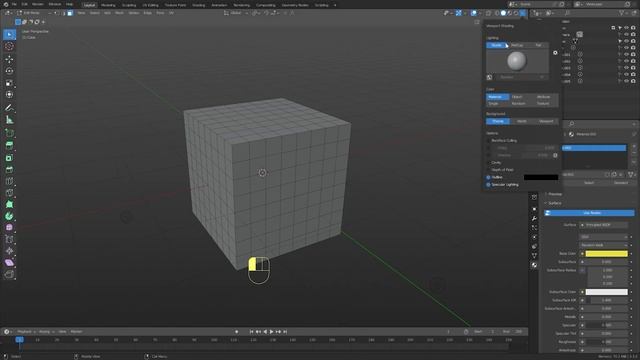Open the Modifiers wrench properties tab
The image size is (640, 360).
pyautogui.click(x=534, y=218)
